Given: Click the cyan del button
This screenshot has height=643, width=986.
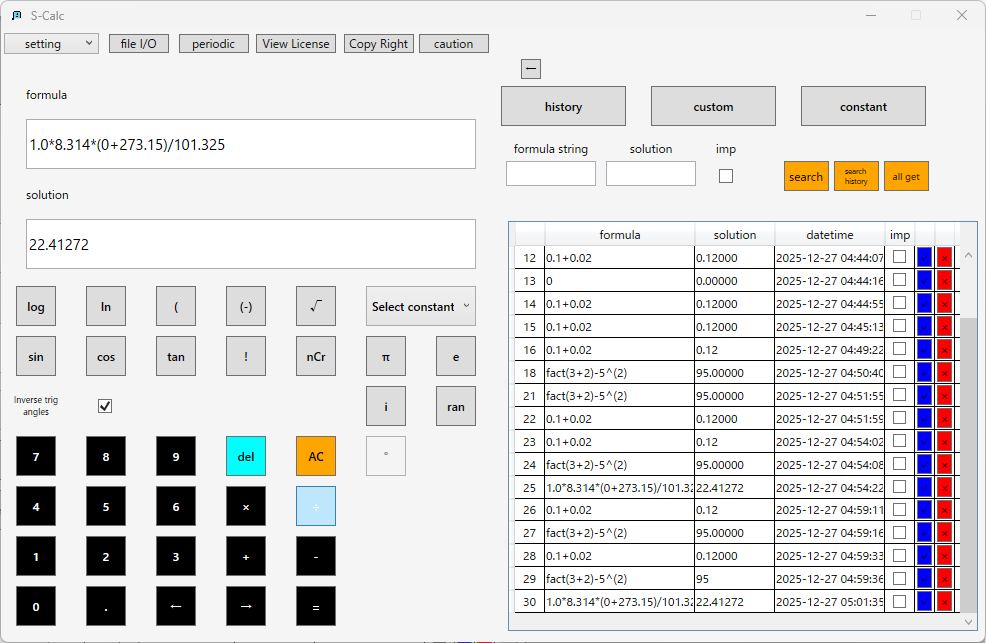Looking at the screenshot, I should coord(246,456).
